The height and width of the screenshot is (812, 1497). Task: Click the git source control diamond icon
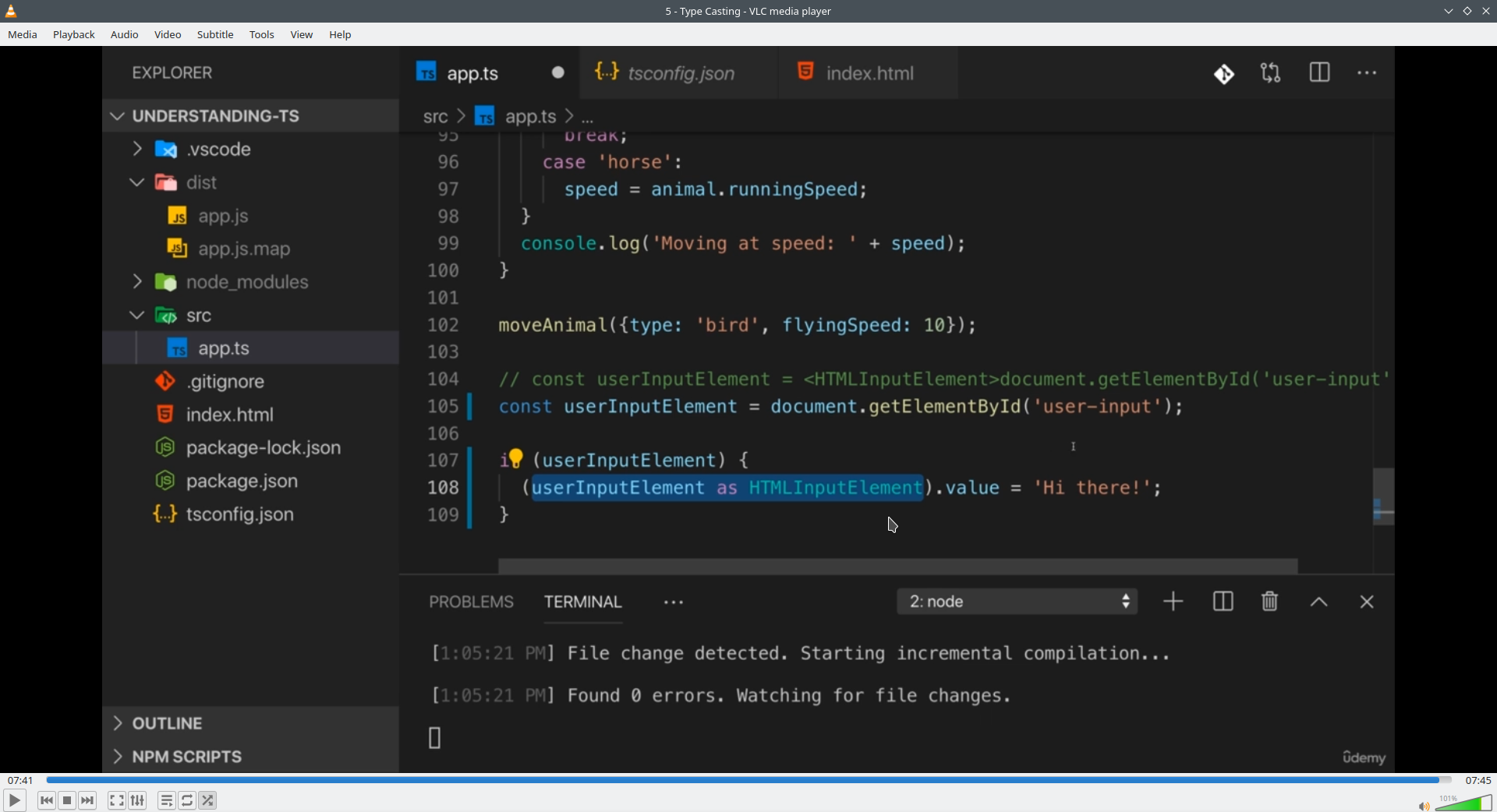pyautogui.click(x=1224, y=73)
